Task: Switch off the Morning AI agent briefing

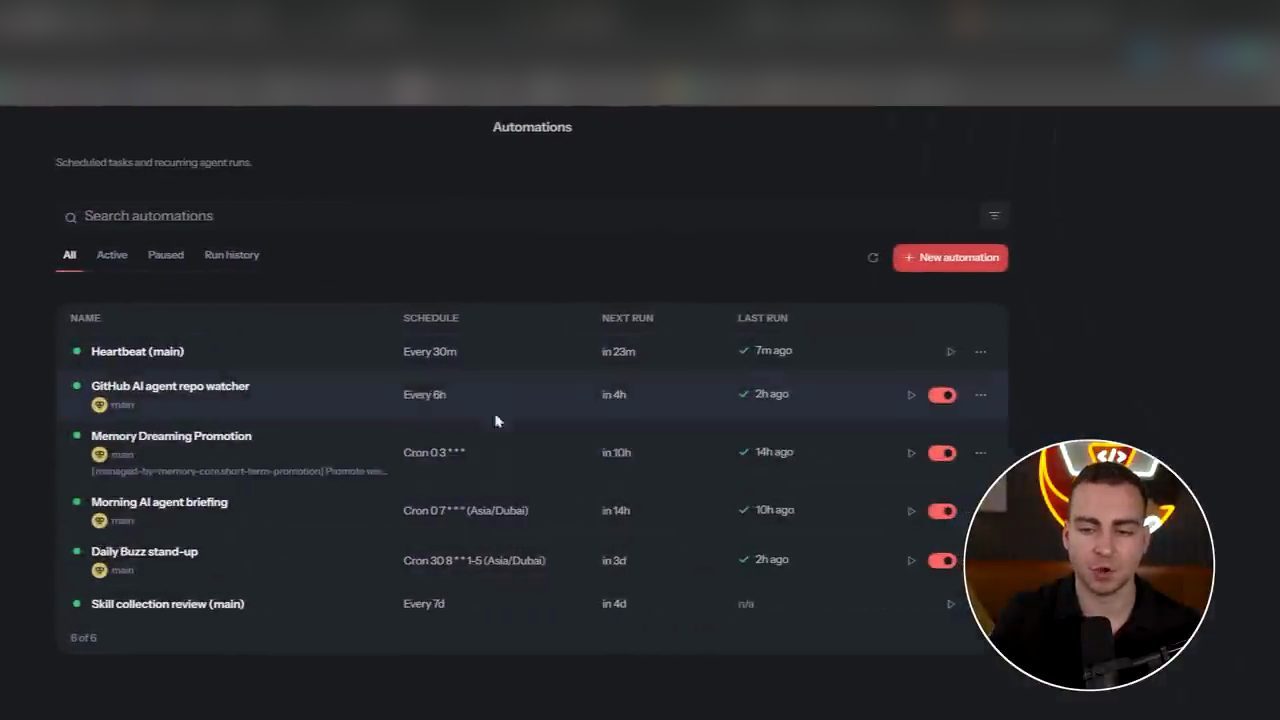Action: (x=942, y=511)
